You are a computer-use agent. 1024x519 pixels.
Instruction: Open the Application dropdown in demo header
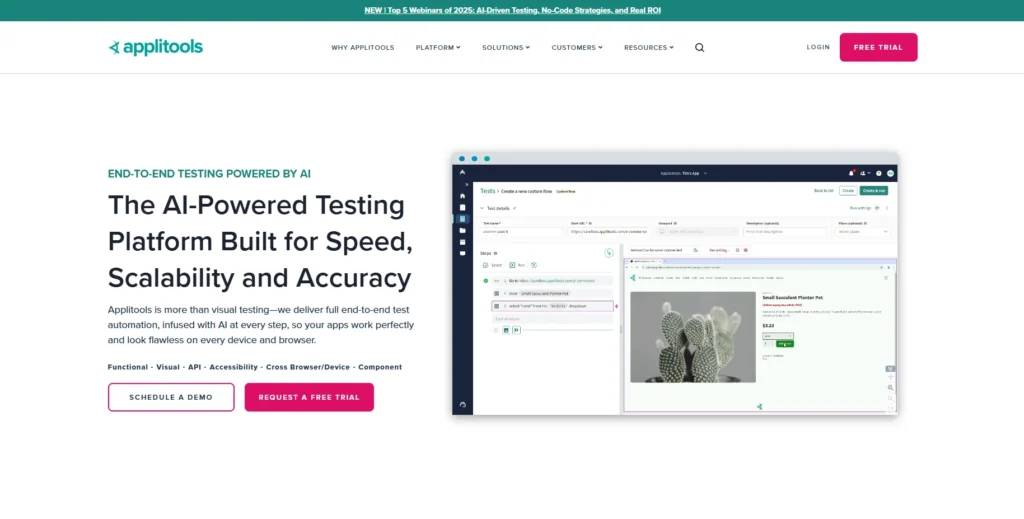click(x=684, y=173)
